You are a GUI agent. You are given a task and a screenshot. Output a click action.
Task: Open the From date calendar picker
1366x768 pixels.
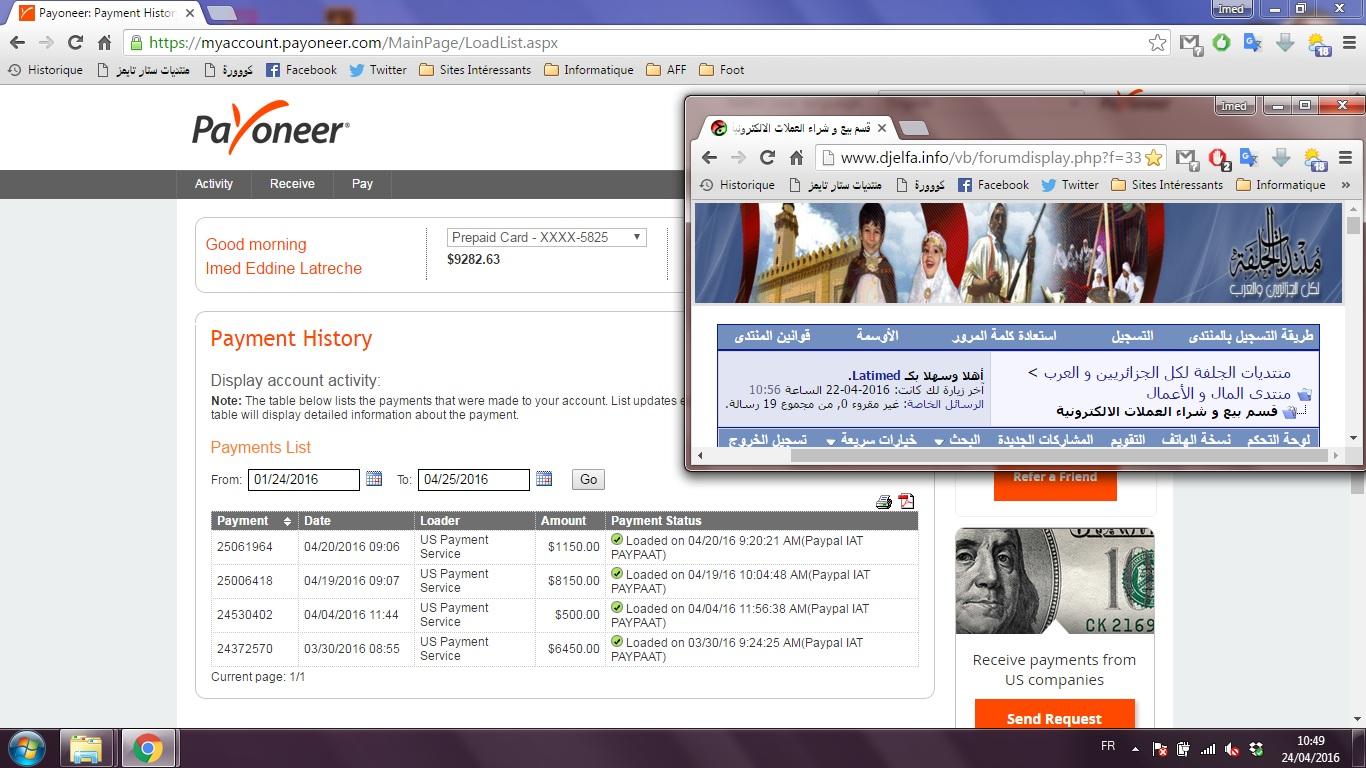tap(374, 479)
